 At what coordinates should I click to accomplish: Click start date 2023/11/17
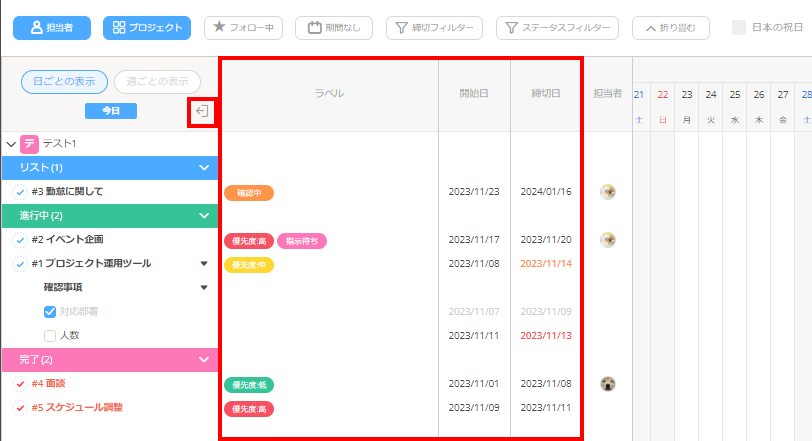coord(474,240)
